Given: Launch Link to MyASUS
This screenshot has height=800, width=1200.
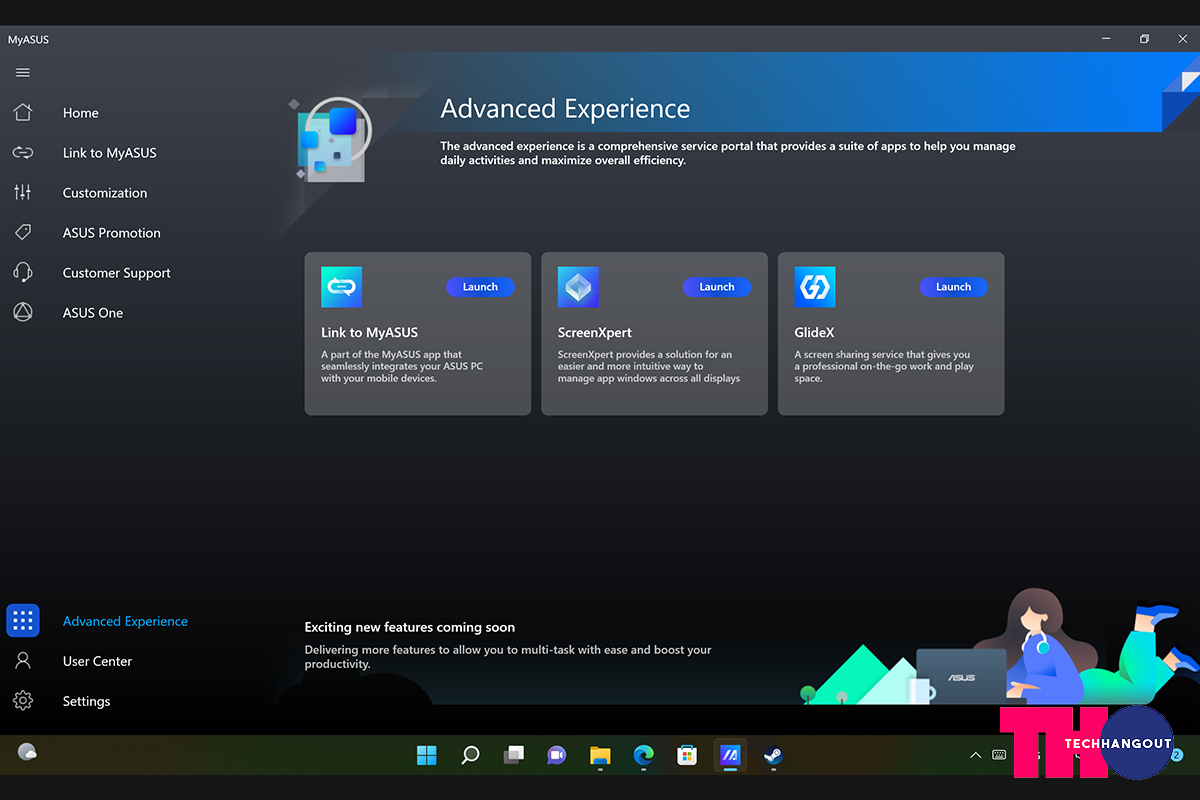Looking at the screenshot, I should [x=480, y=287].
